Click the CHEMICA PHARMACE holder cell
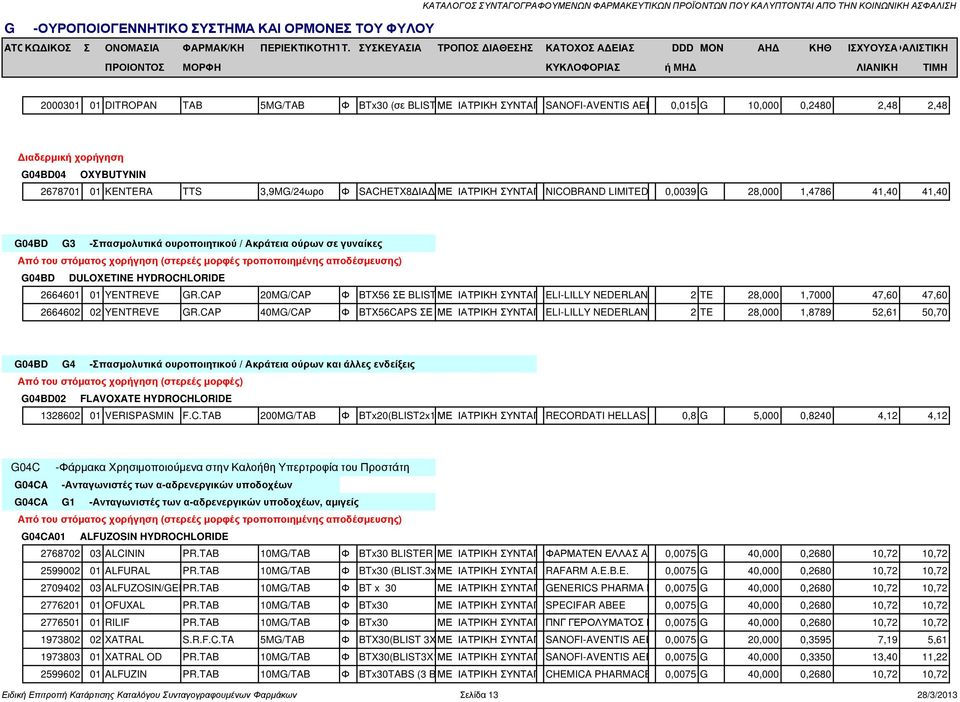This screenshot has width=960, height=702. pos(596,674)
